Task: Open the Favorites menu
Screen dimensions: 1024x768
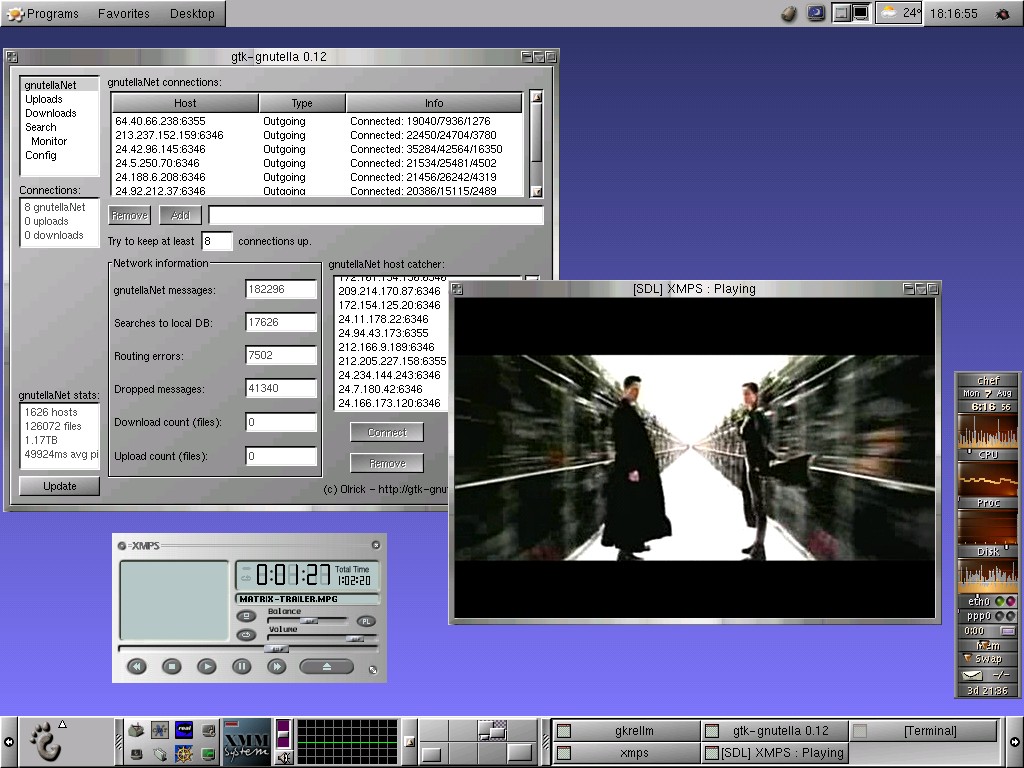Action: click(123, 14)
